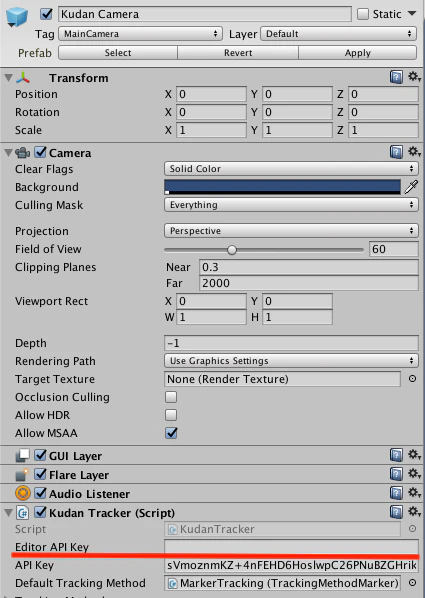Screen dimensions: 425x598
Task: Open Kudan Tracker help icon
Action: (x=396, y=512)
